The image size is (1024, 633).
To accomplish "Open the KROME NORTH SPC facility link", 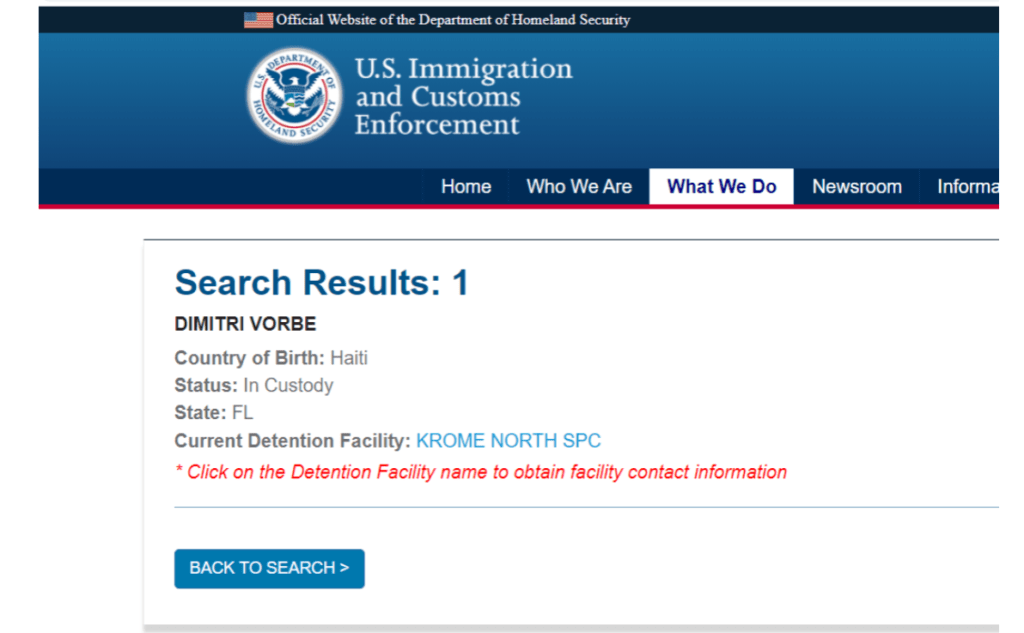I will pyautogui.click(x=508, y=441).
